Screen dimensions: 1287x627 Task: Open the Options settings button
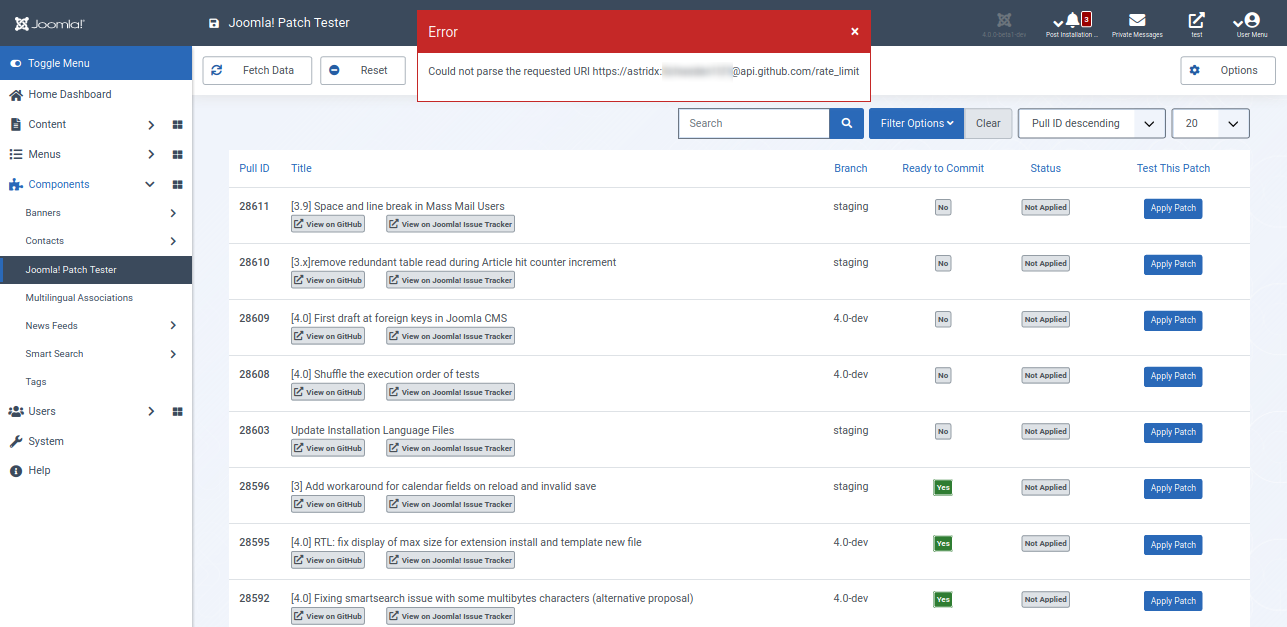coord(1227,71)
